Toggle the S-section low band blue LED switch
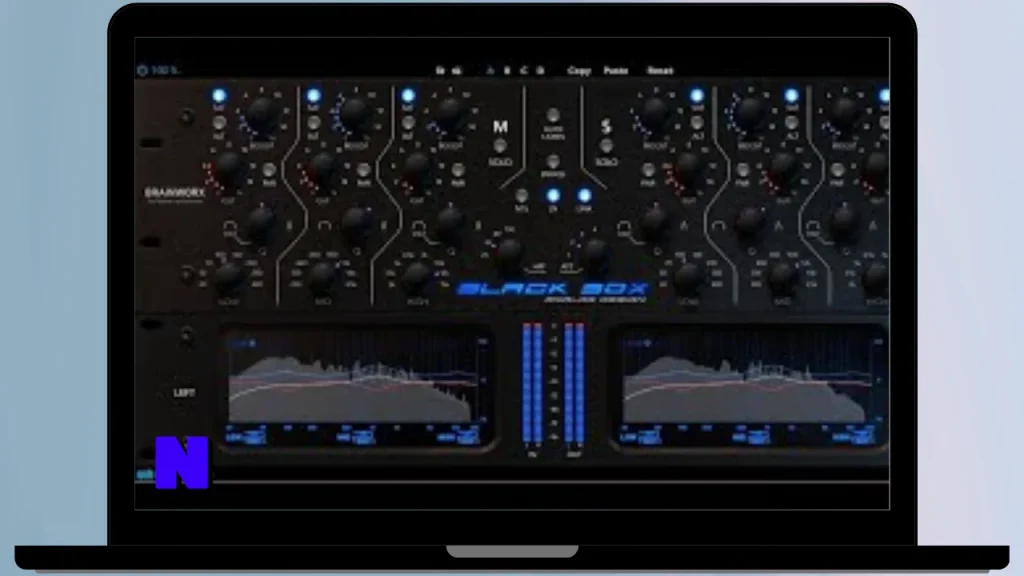This screenshot has width=1024, height=576. [x=697, y=96]
